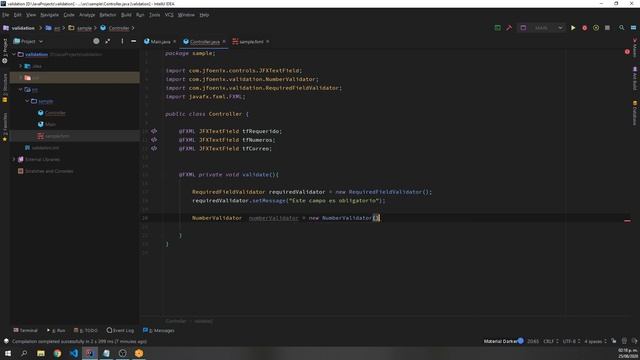
Task: Click the sample breadcrumb in navigation bar
Action: 84,28
